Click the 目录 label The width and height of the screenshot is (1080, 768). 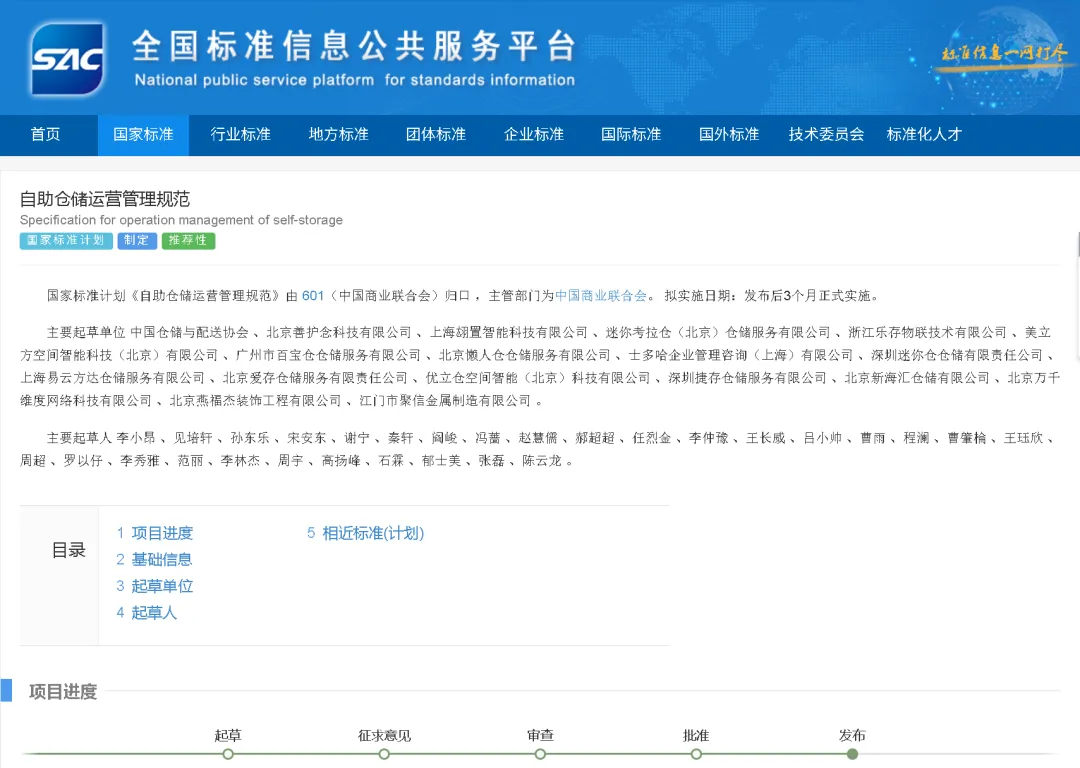click(68, 550)
